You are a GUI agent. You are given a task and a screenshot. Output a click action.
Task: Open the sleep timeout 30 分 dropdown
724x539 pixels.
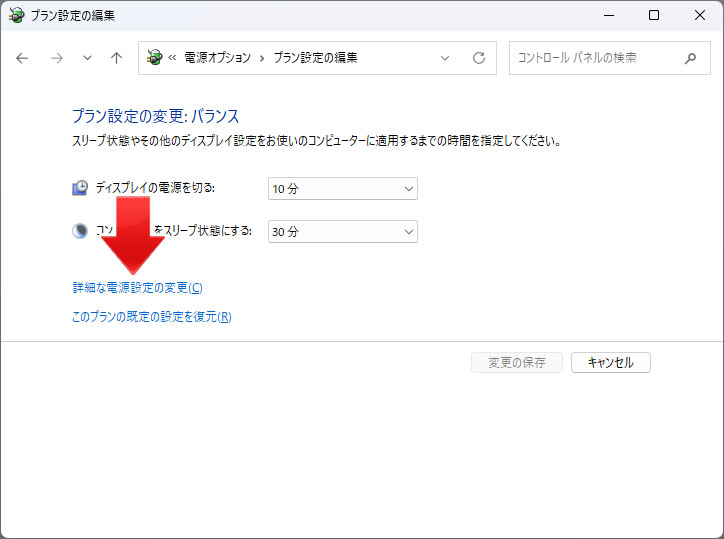pos(342,231)
